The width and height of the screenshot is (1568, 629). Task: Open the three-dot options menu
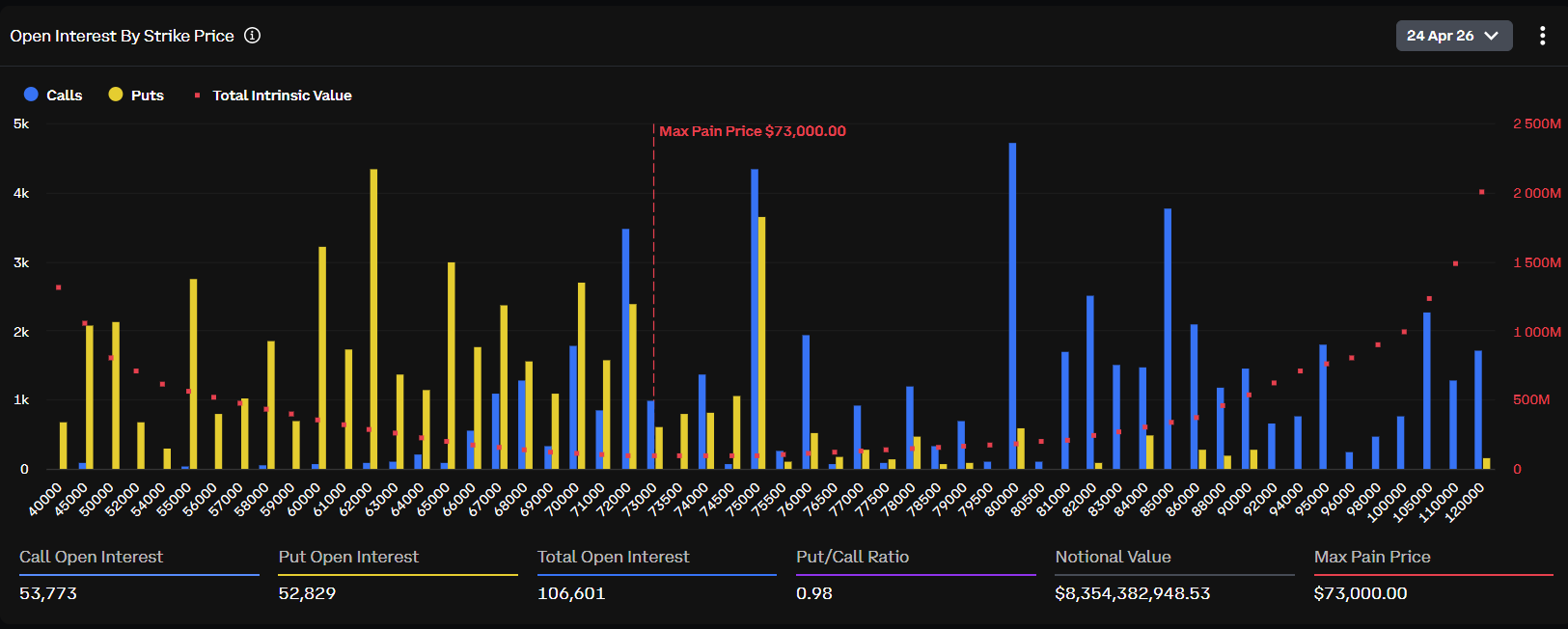(x=1542, y=36)
